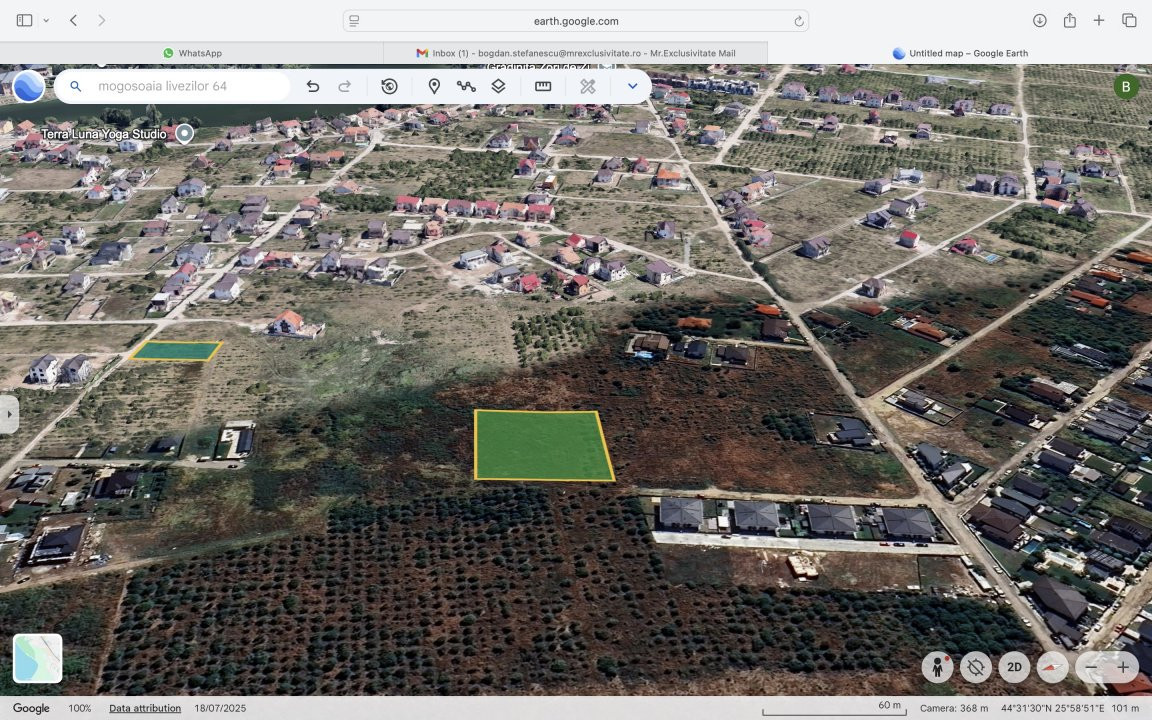Switch to the WhatsApp tab
This screenshot has height=720, width=1152.
[192, 53]
